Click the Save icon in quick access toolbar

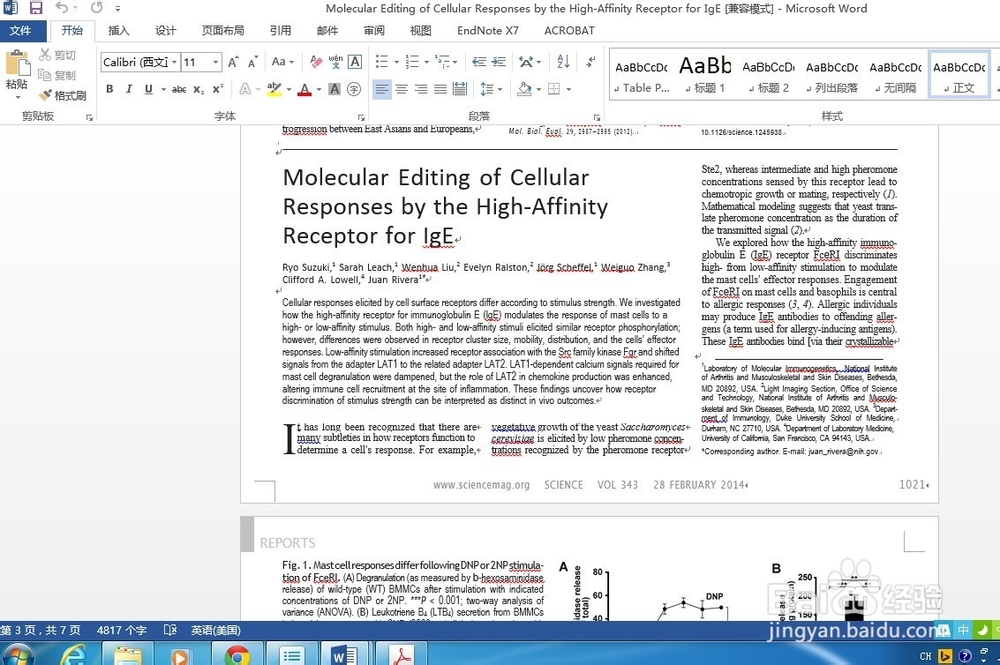click(36, 8)
